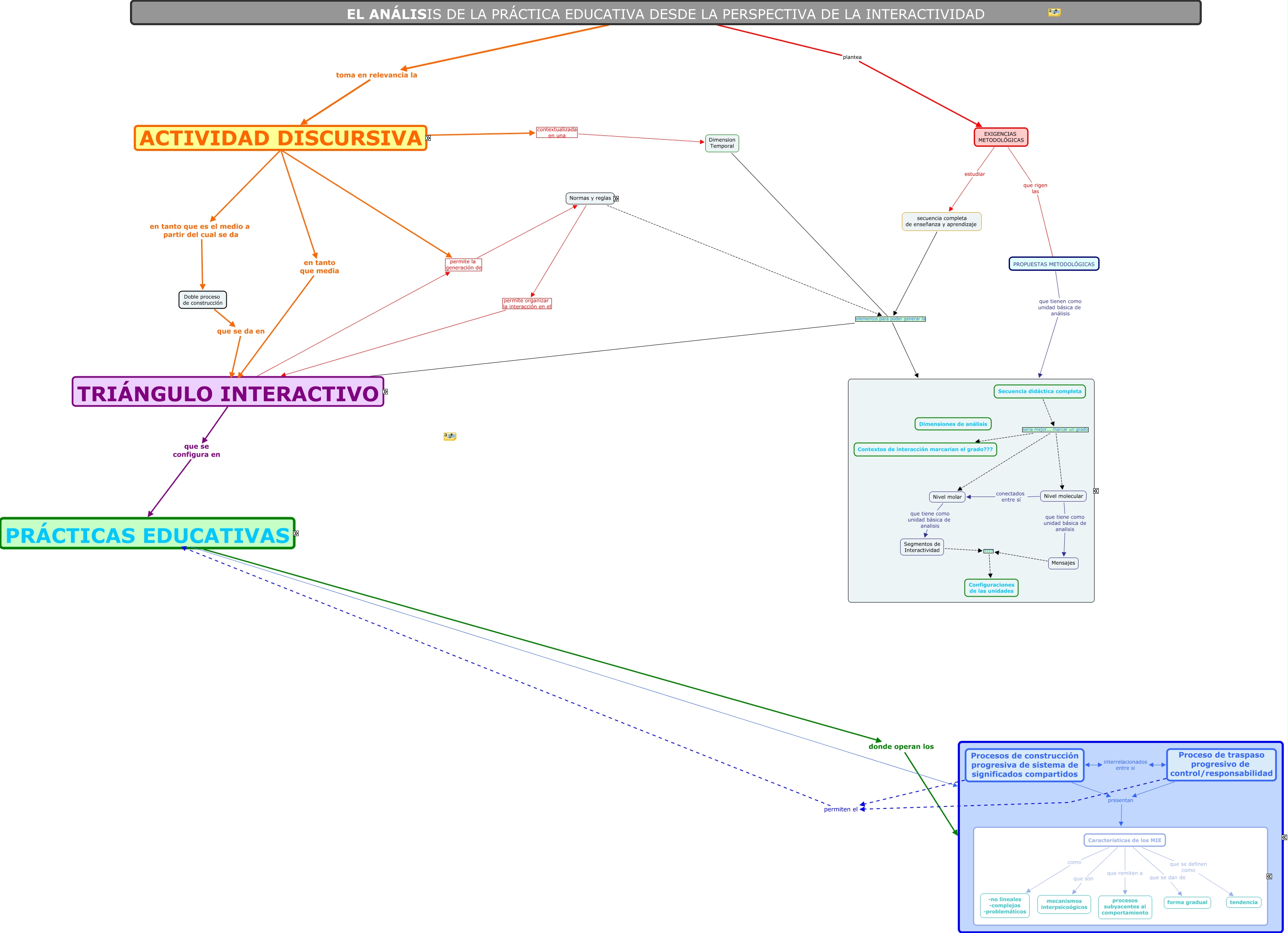Click the 'contextualizada en una' linking phrase
The image size is (1288, 933).
(557, 132)
